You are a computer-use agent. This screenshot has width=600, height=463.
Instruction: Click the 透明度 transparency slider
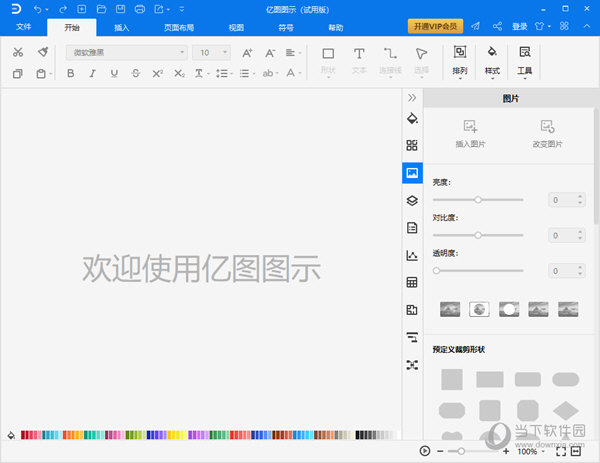click(x=478, y=271)
